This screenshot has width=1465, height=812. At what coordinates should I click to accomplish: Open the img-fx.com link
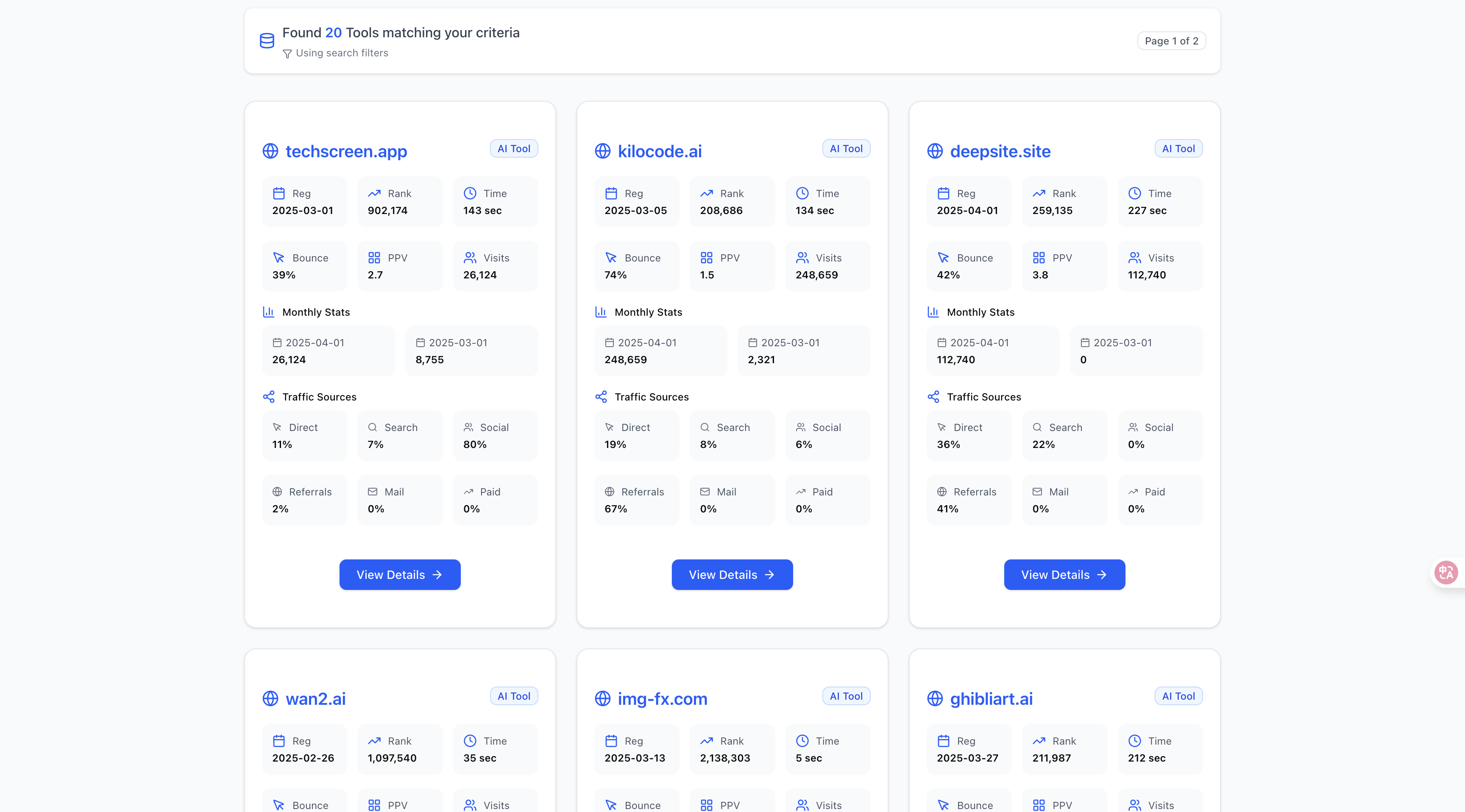(663, 698)
